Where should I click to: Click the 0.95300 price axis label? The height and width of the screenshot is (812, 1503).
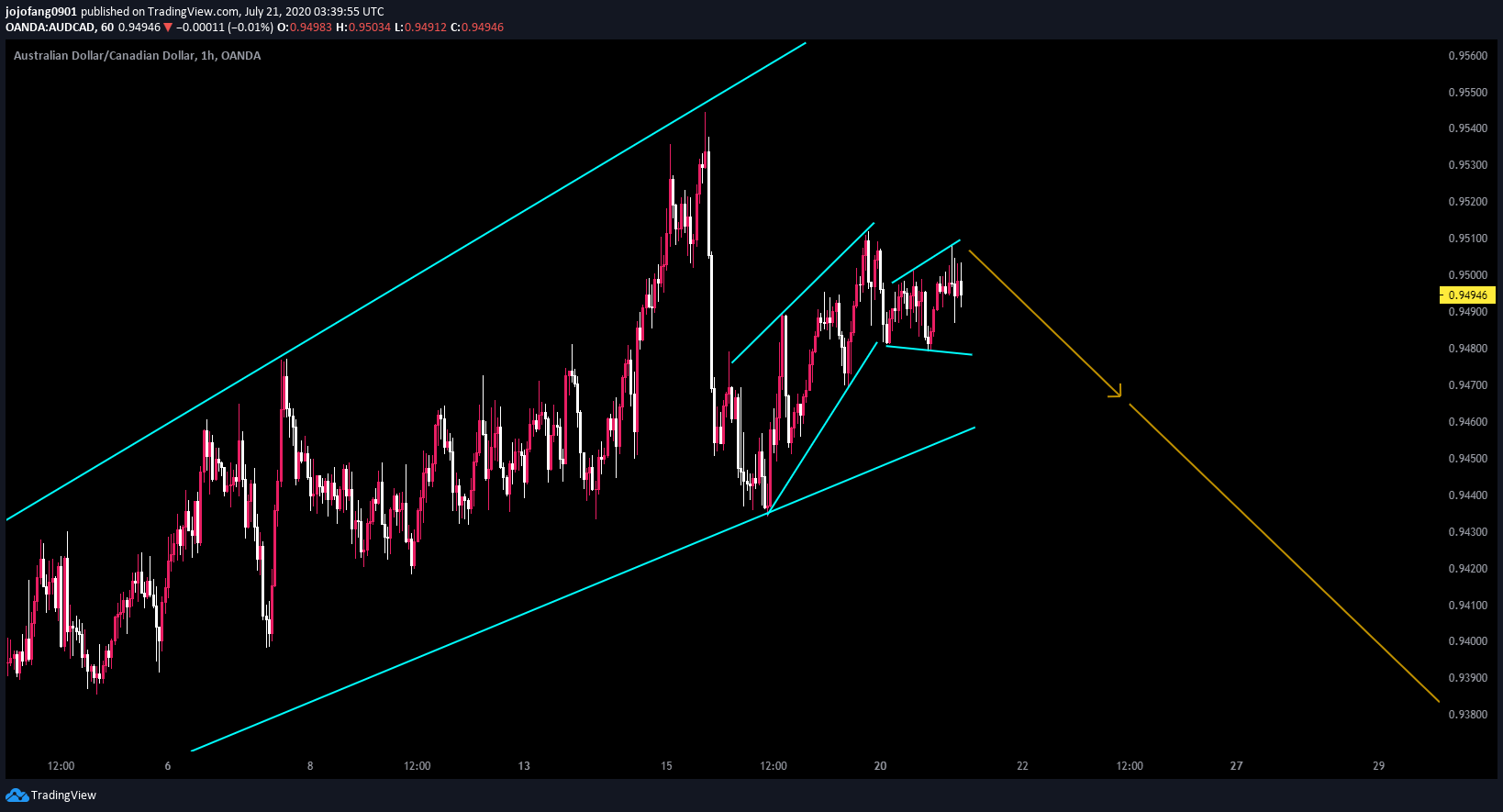(x=1467, y=165)
